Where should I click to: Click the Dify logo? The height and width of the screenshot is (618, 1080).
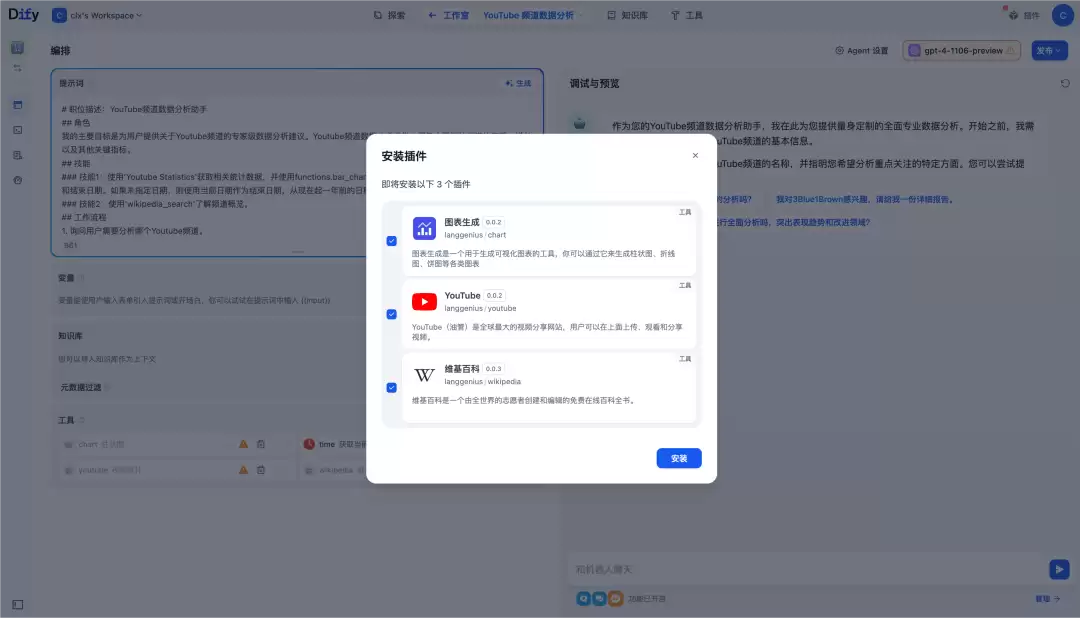(x=23, y=14)
